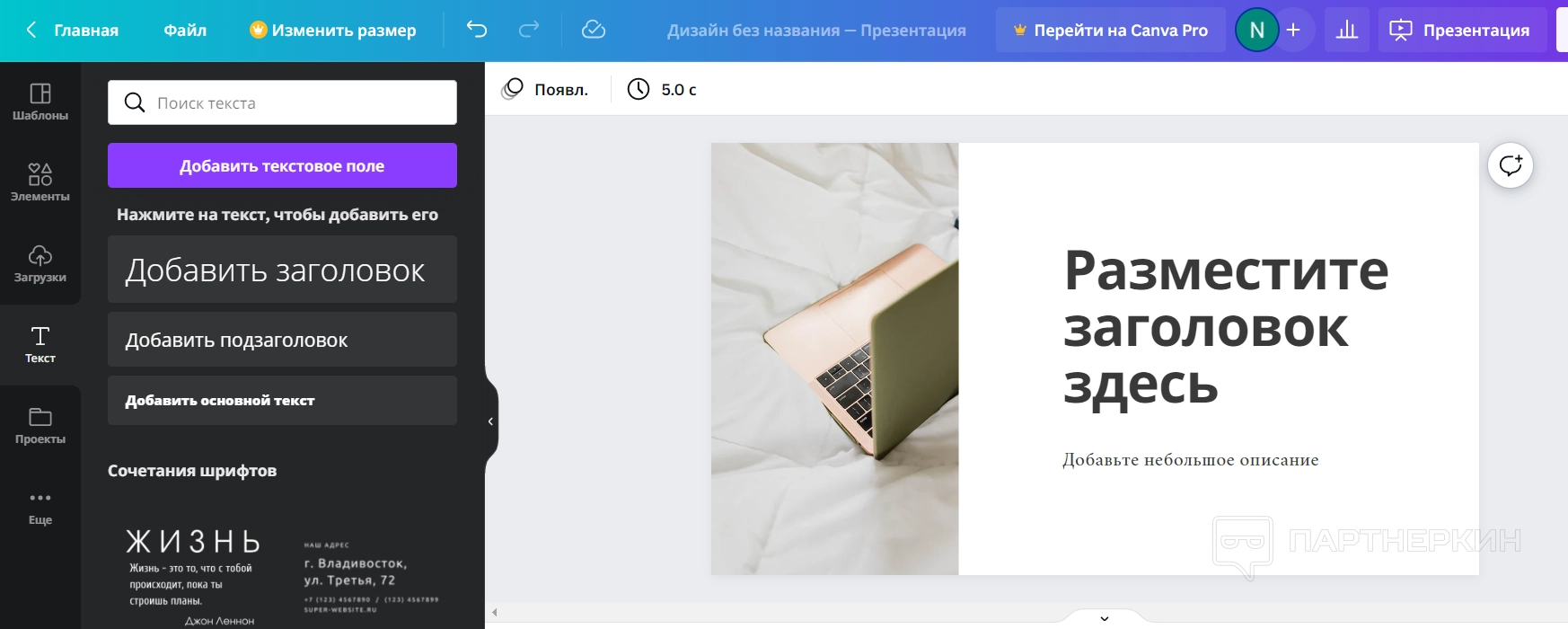Go back to Главная
The width and height of the screenshot is (1568, 629).
tap(72, 30)
